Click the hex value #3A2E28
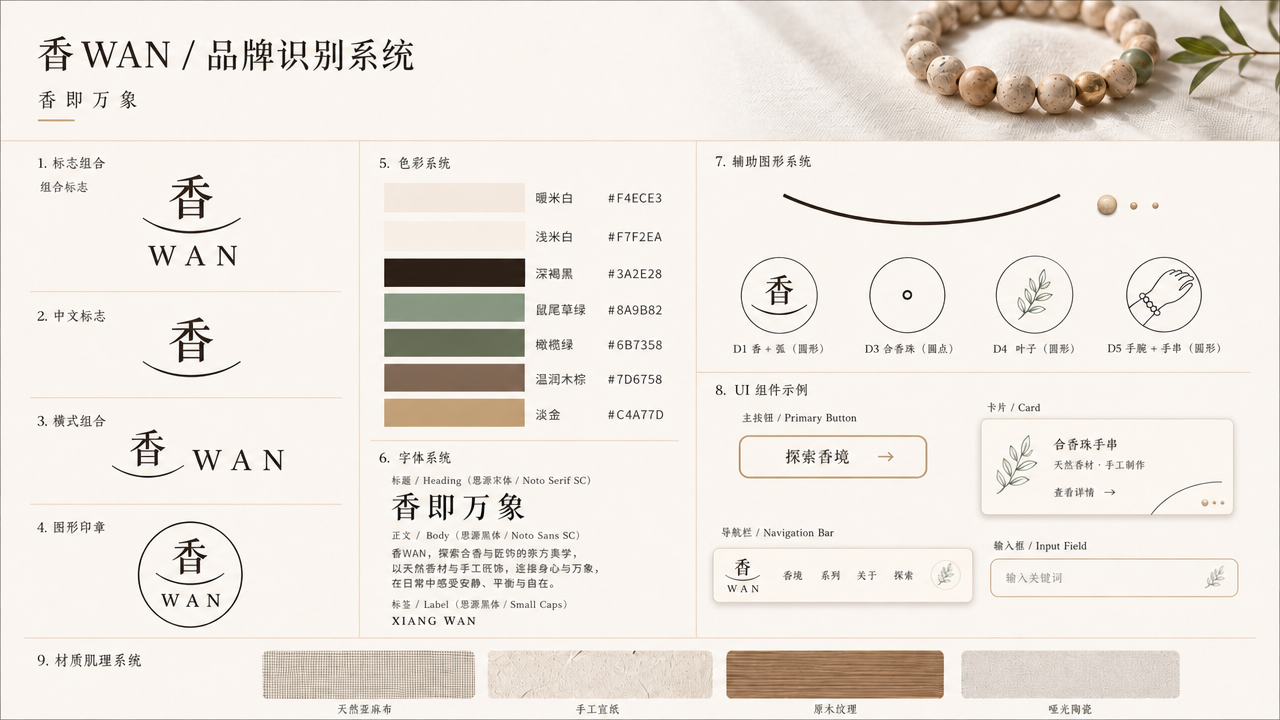 (635, 274)
